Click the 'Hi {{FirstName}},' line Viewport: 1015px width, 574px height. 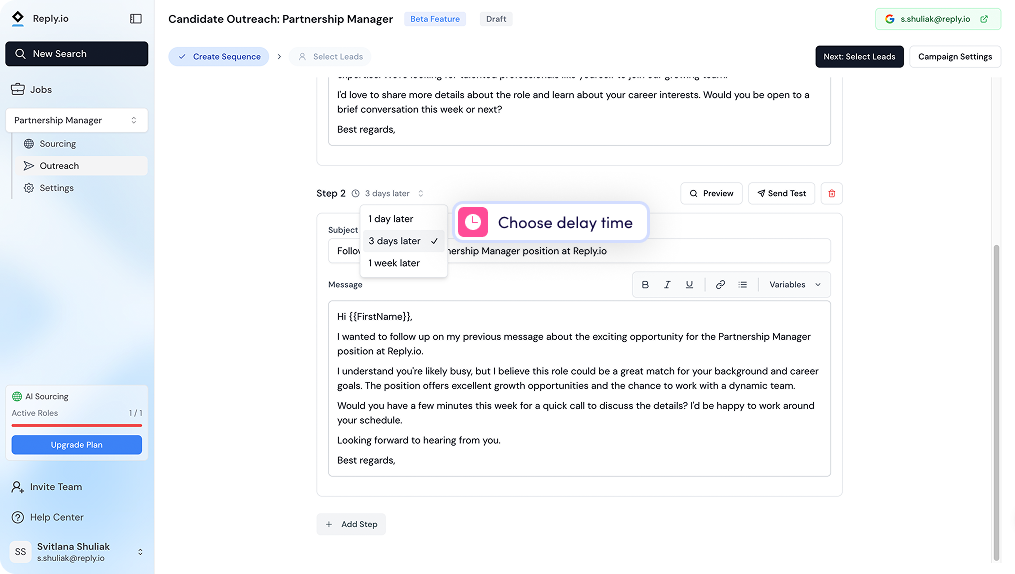tap(374, 316)
